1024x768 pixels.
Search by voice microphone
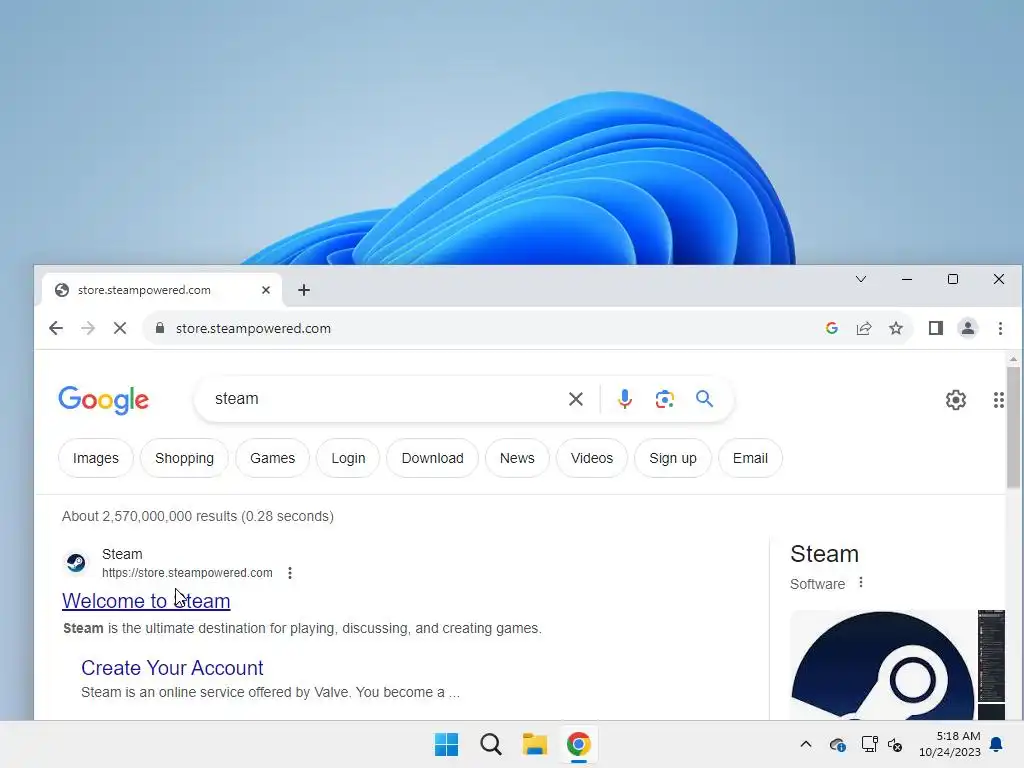624,399
